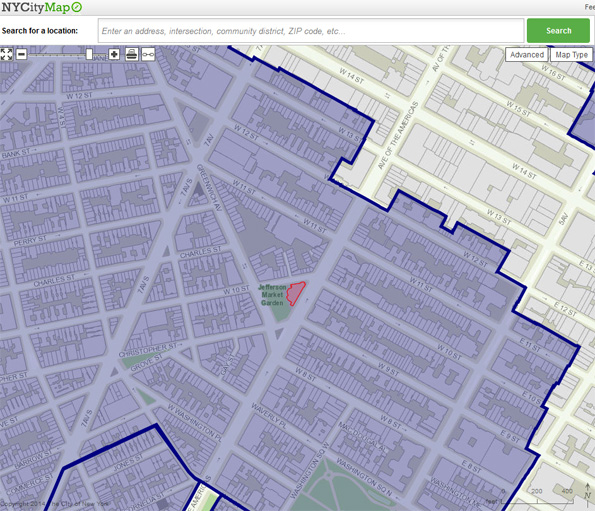This screenshot has height=511, width=595.
Task: Zoom out with the minus button
Action: click(22, 54)
